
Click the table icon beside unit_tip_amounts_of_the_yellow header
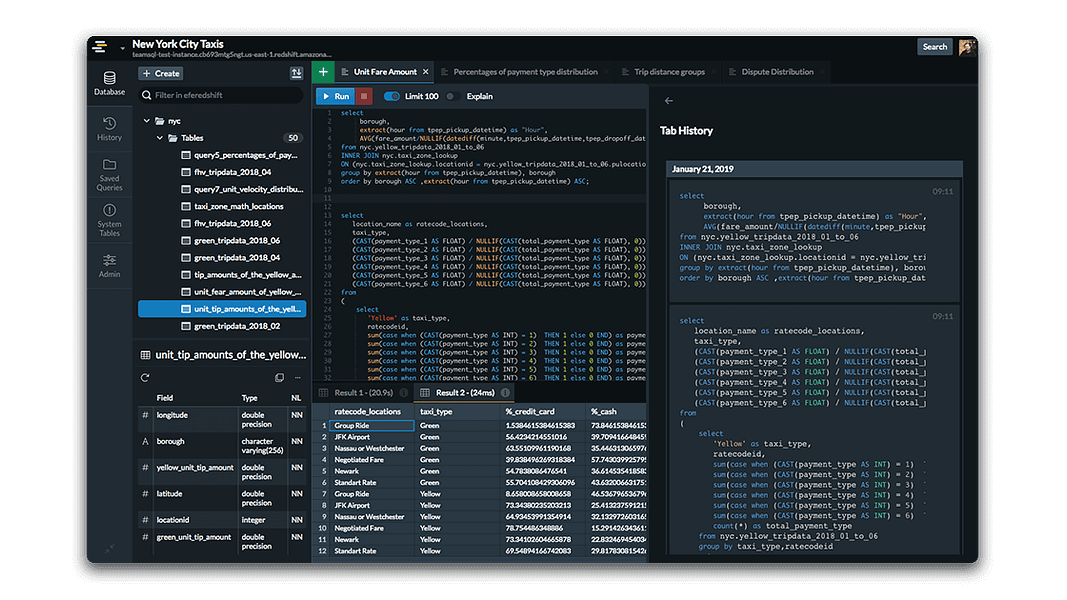pyautogui.click(x=145, y=355)
